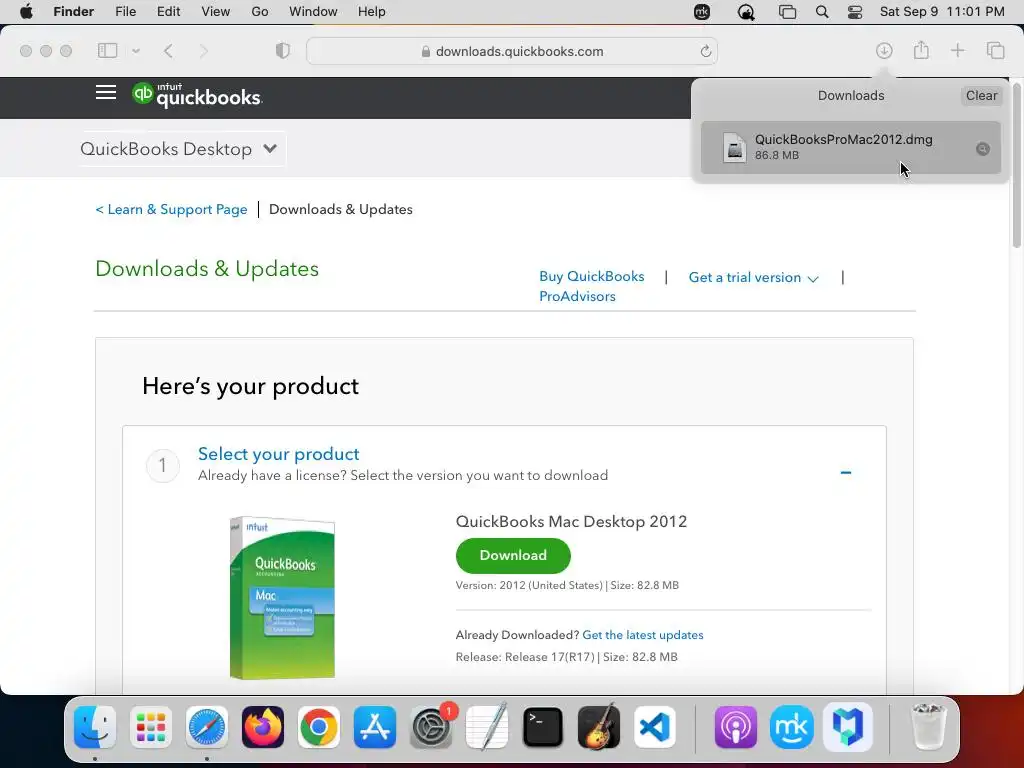Click the mk menu bar icon
Viewport: 1024px width, 768px height.
(701, 12)
